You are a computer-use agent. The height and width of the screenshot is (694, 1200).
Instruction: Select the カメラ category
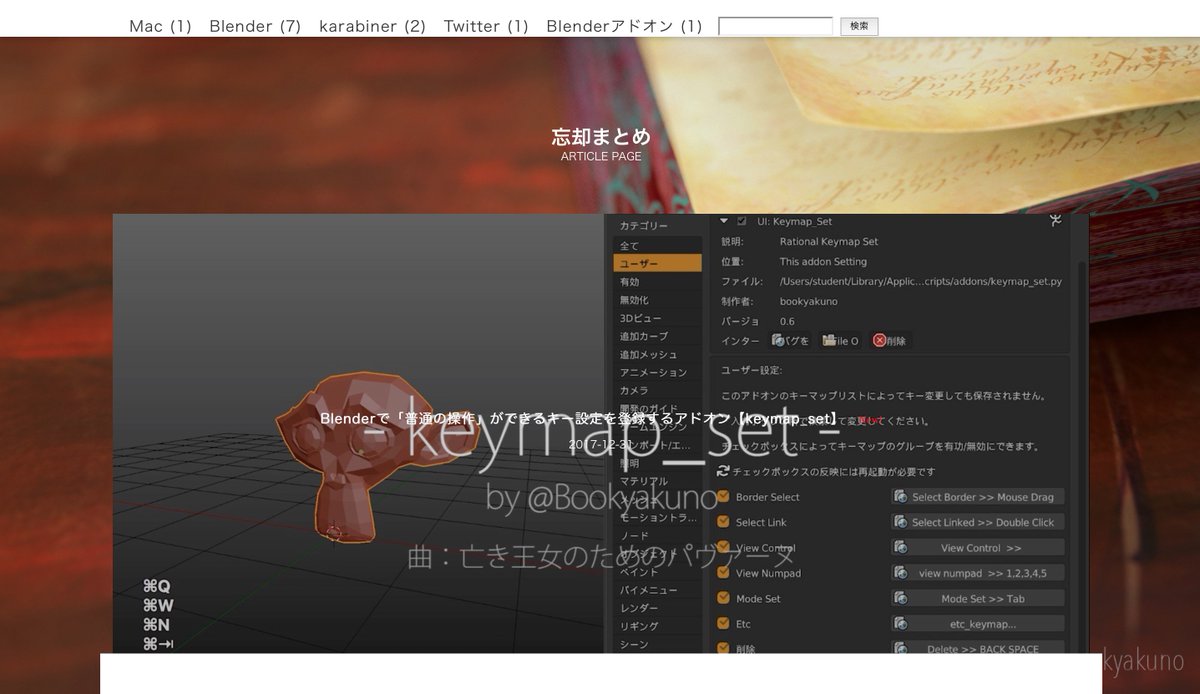[x=657, y=390]
